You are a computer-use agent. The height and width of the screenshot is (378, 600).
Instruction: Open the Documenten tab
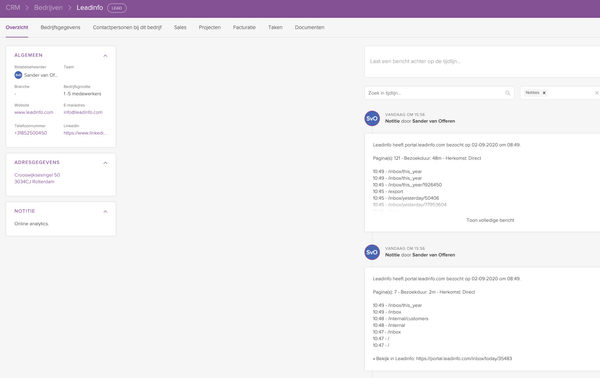pos(310,28)
